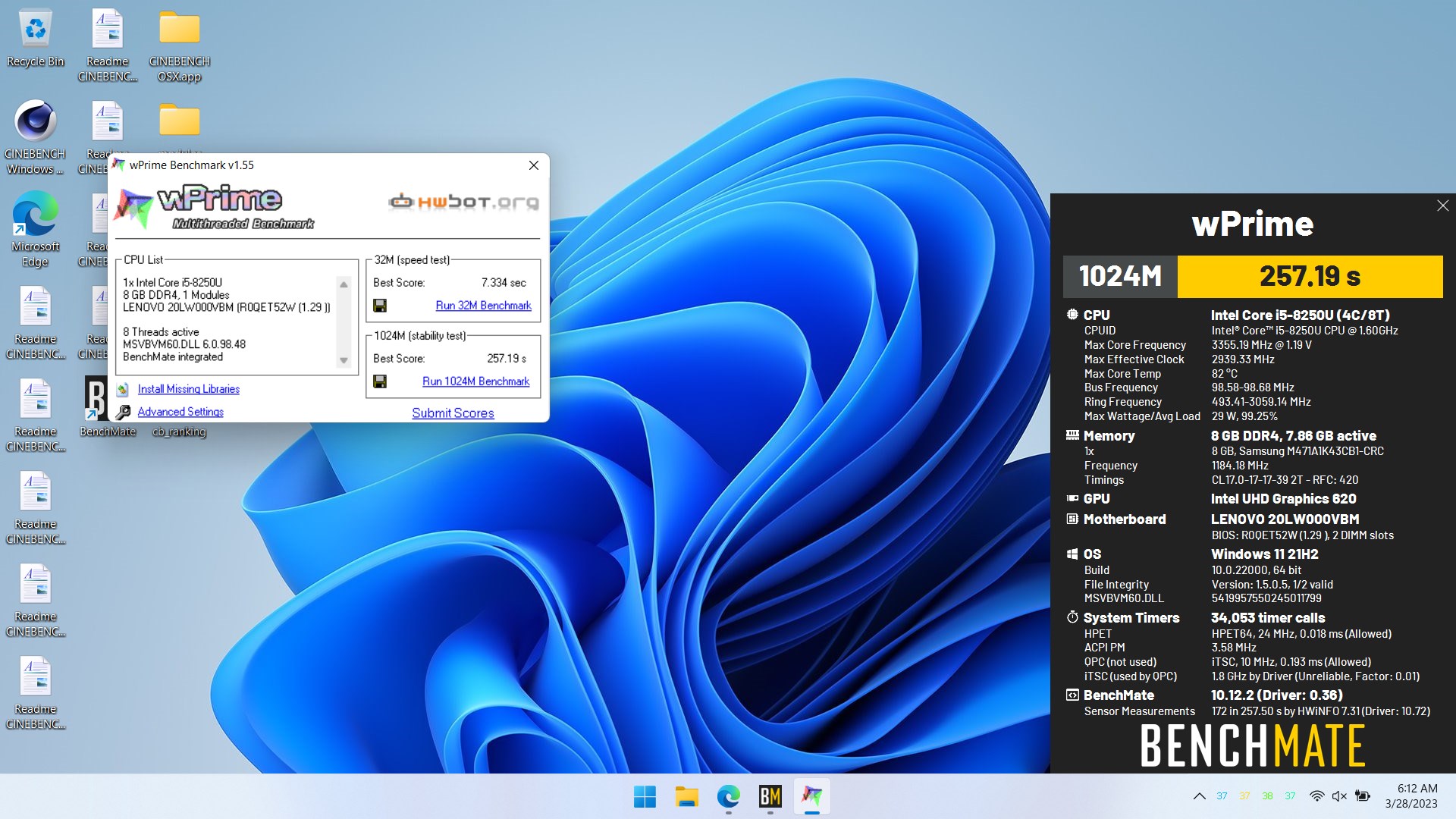Click the Motherboard section icon in BenchMate

pyautogui.click(x=1072, y=519)
